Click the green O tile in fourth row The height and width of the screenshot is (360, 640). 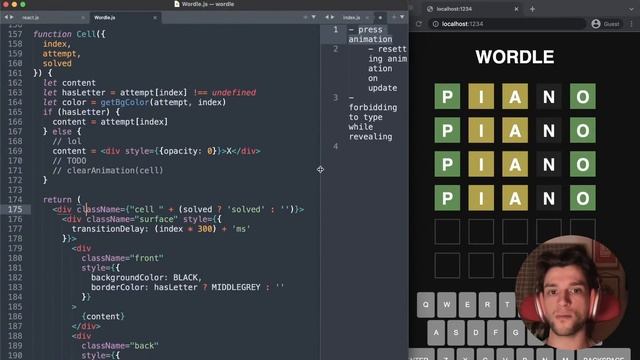point(582,198)
